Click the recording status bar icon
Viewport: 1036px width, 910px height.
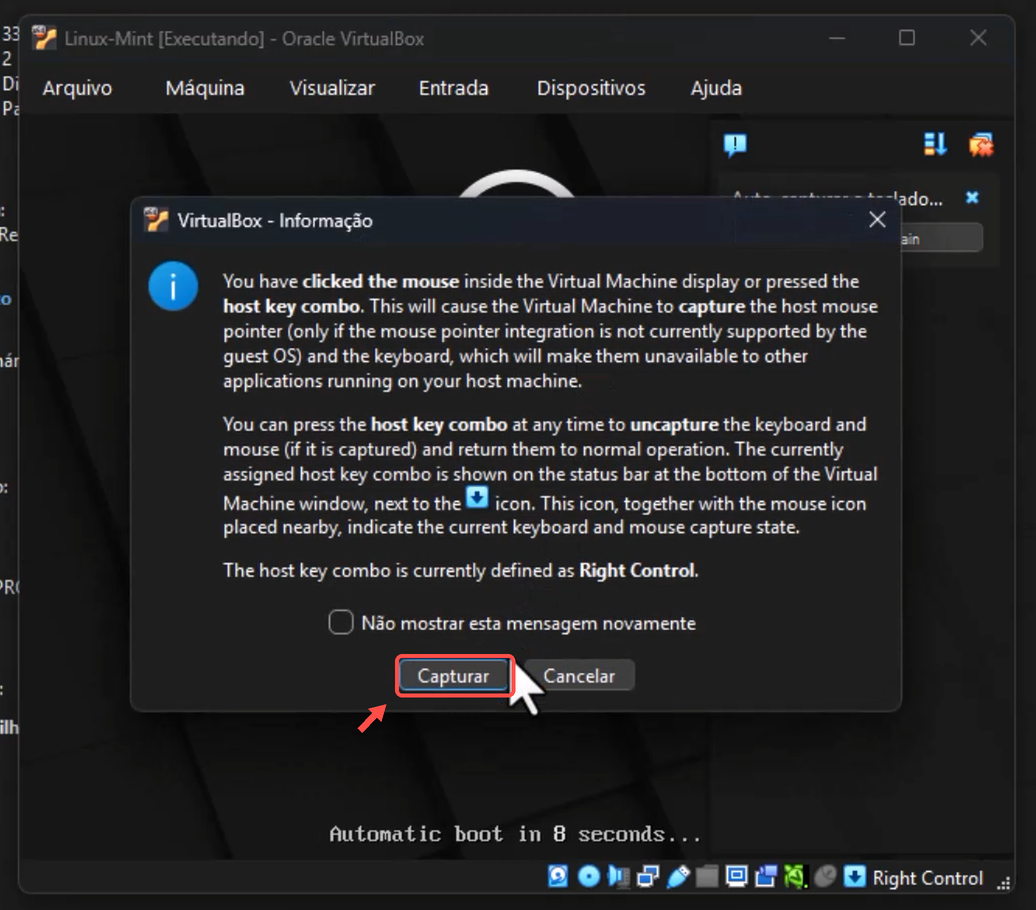[766, 876]
